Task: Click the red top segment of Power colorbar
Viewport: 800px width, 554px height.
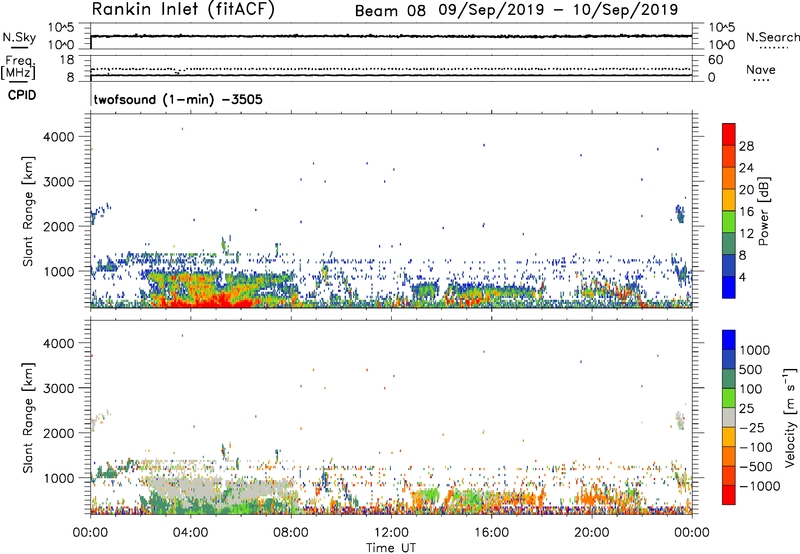Action: tap(729, 134)
